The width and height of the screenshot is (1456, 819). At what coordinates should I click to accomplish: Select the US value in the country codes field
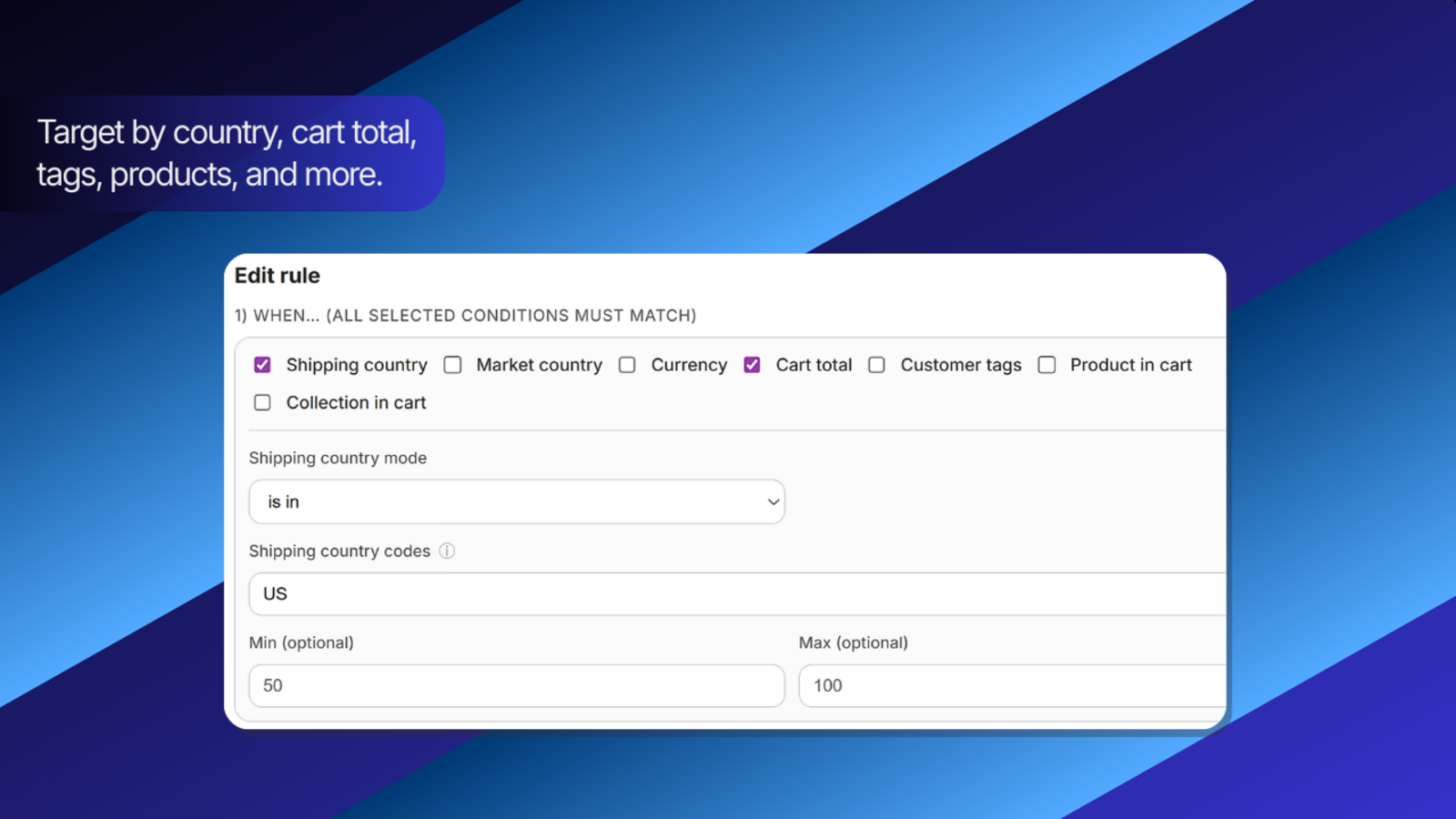275,594
